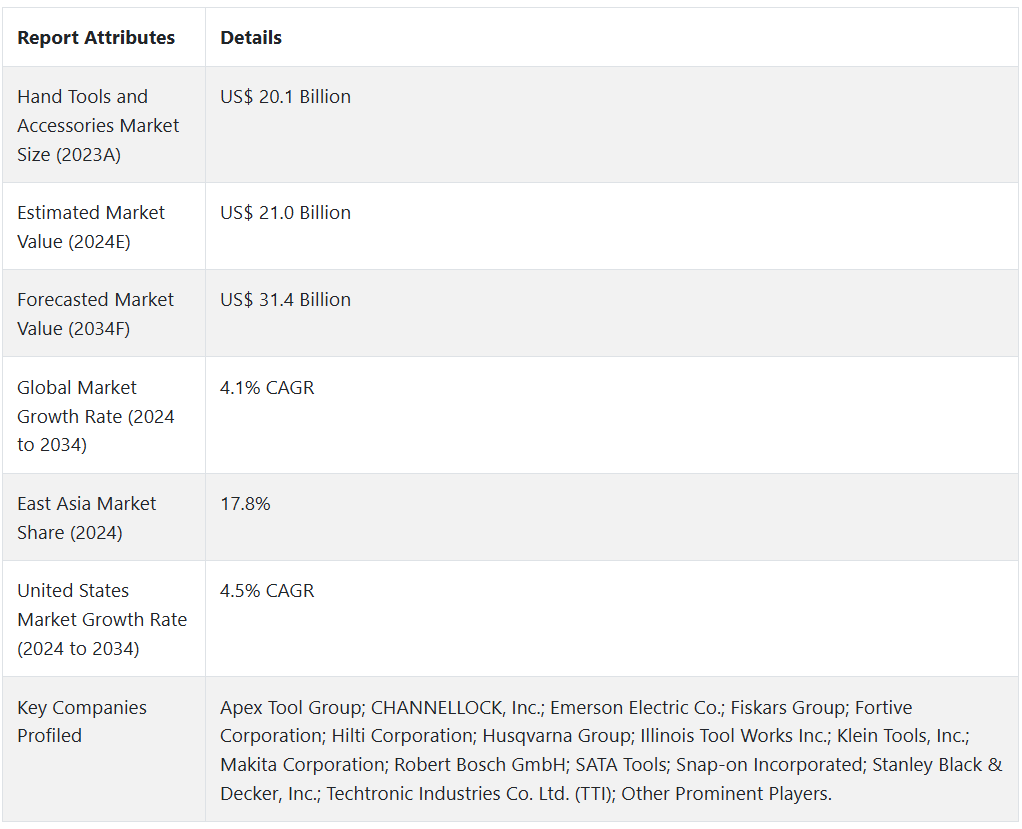Select the East Asia Market Share label
Viewport: 1022px width, 829px height.
[87, 518]
